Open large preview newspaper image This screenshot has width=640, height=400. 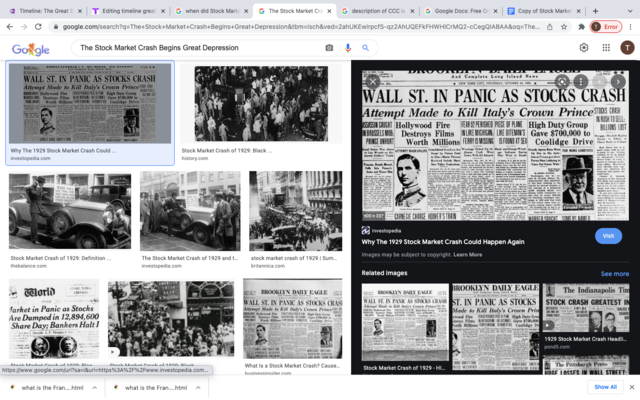click(x=495, y=146)
